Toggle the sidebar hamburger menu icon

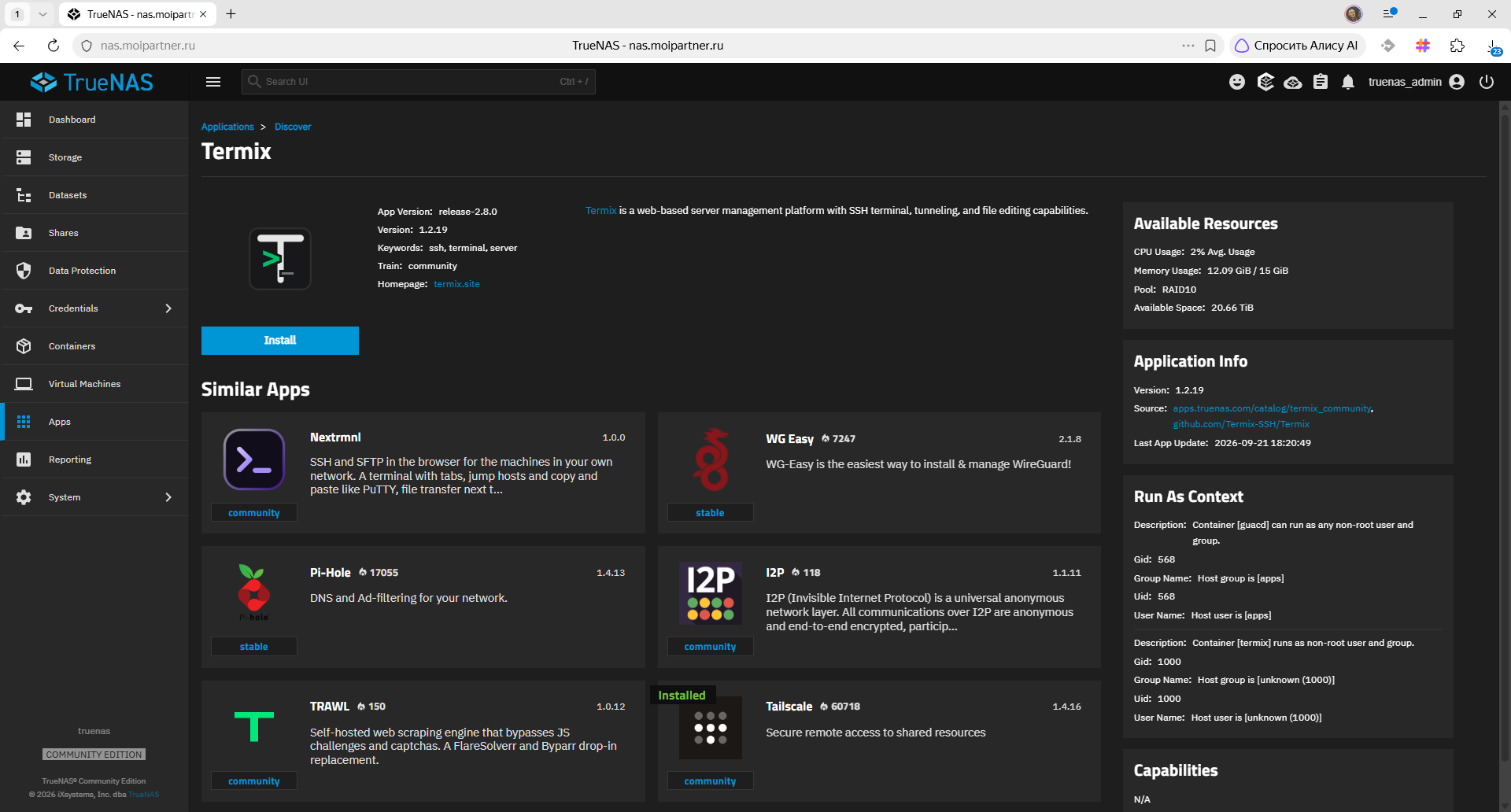(213, 82)
